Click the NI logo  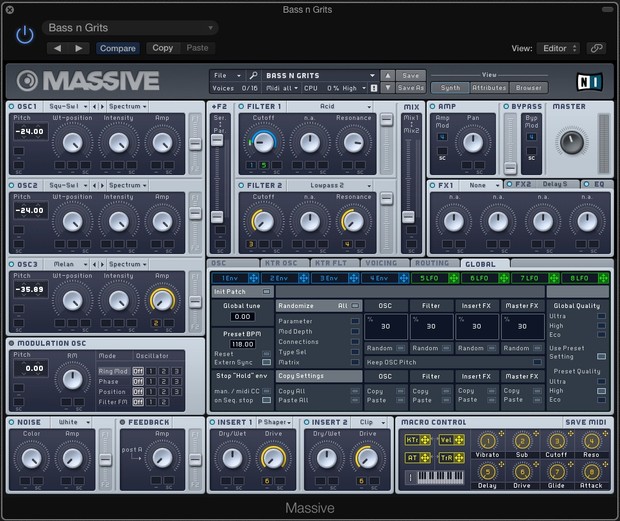pos(590,82)
